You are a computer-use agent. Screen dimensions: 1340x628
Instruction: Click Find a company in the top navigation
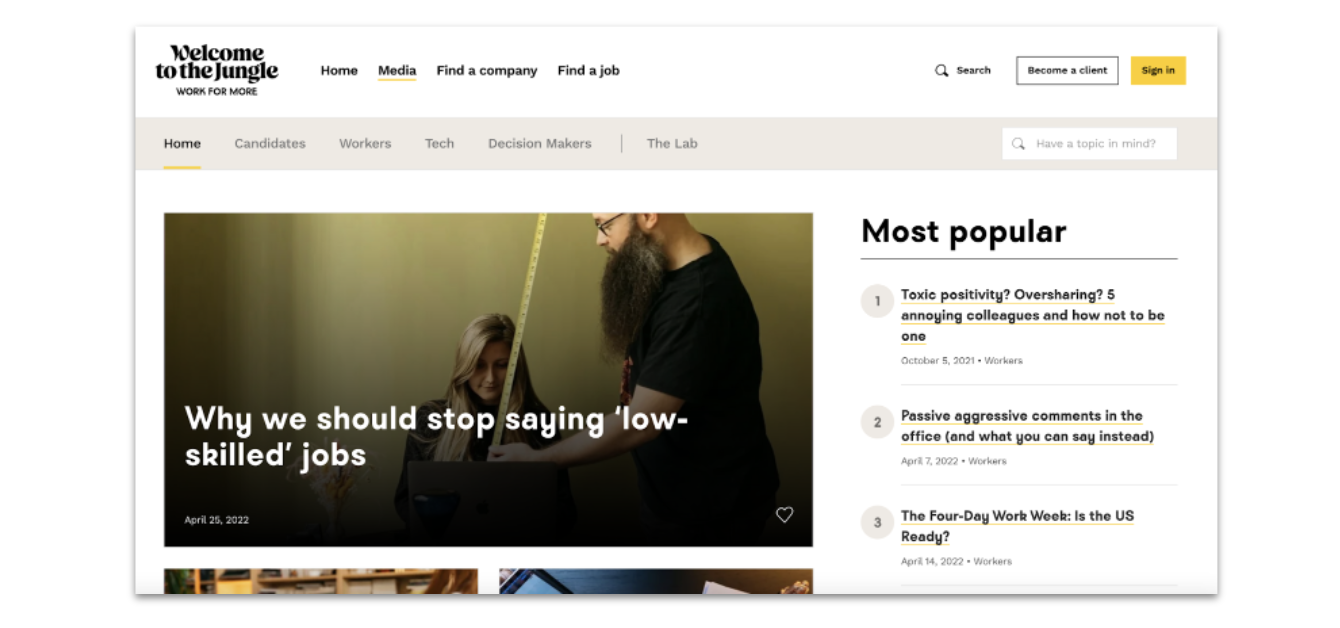tap(486, 70)
